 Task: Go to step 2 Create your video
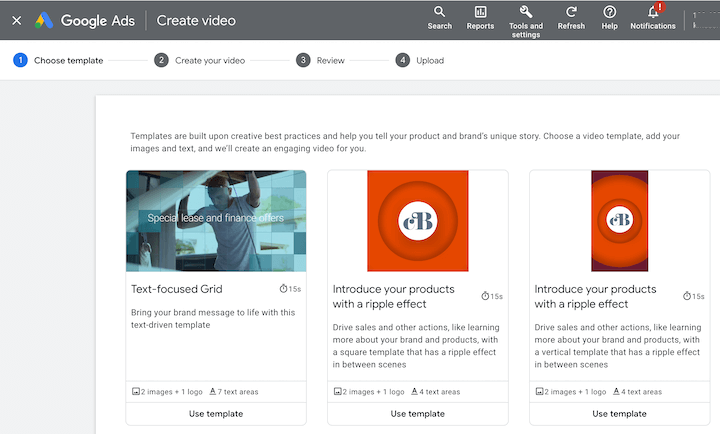pos(201,60)
